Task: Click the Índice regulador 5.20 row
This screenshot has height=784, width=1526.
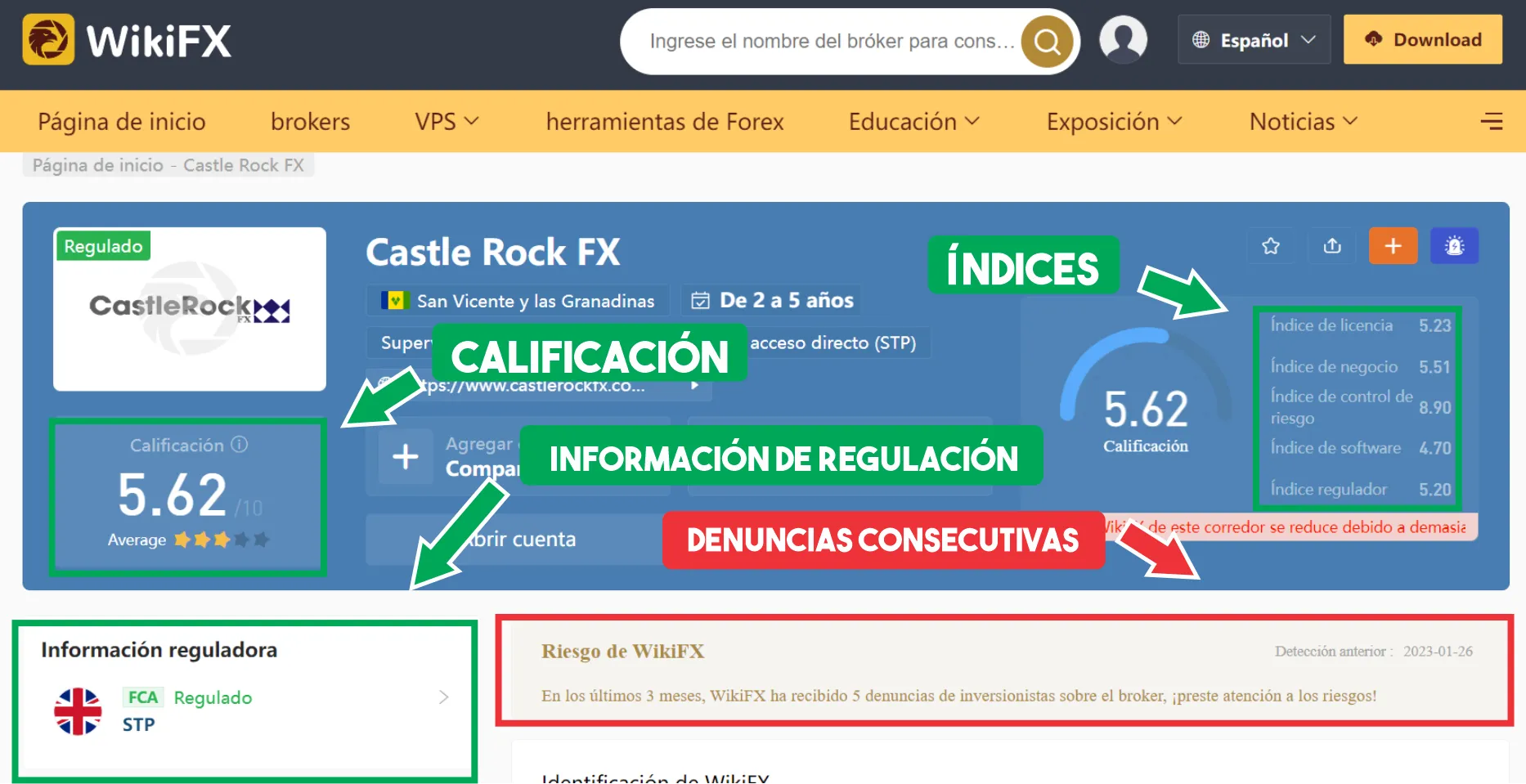Action: [x=1361, y=489]
